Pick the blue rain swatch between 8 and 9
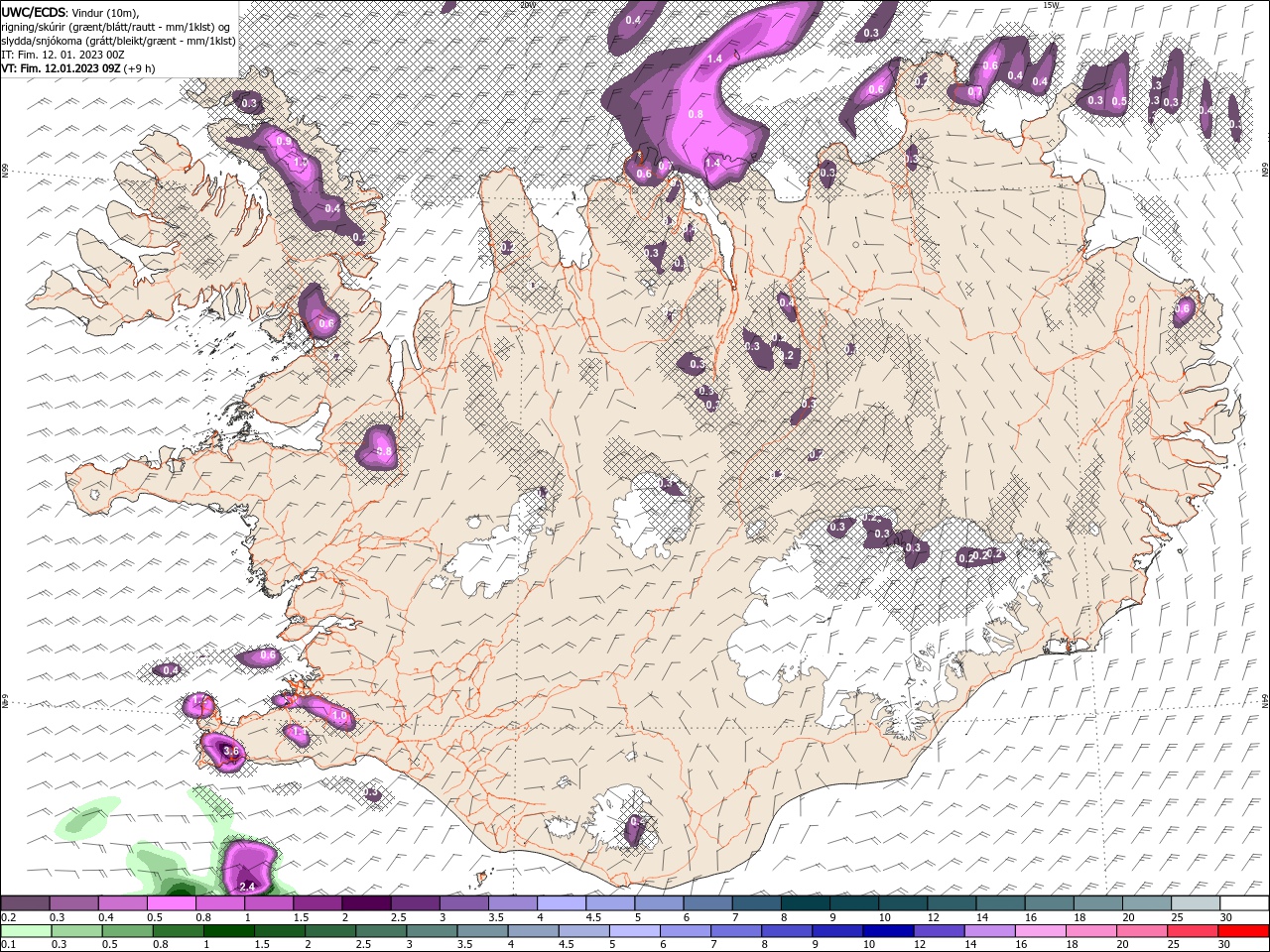This screenshot has width=1270, height=952. (x=787, y=931)
